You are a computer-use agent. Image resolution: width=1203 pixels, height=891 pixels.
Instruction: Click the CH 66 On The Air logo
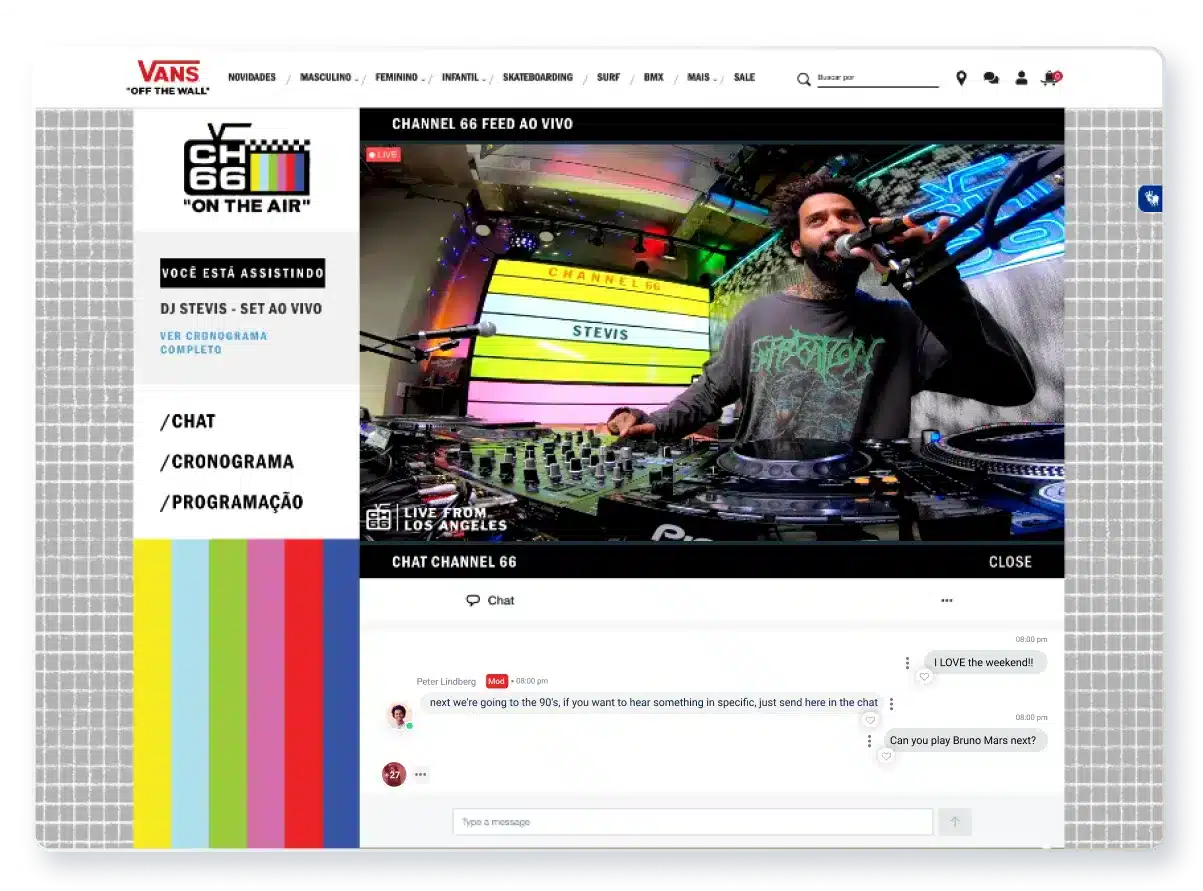(247, 167)
